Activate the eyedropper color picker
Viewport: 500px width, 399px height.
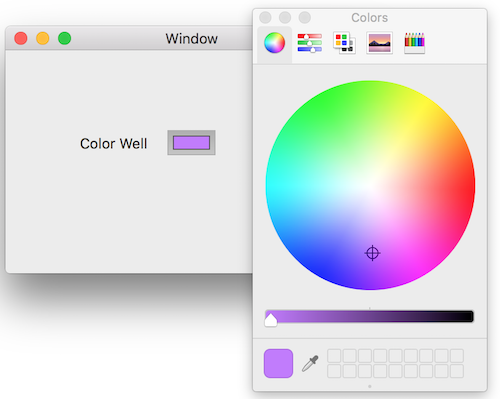310,363
